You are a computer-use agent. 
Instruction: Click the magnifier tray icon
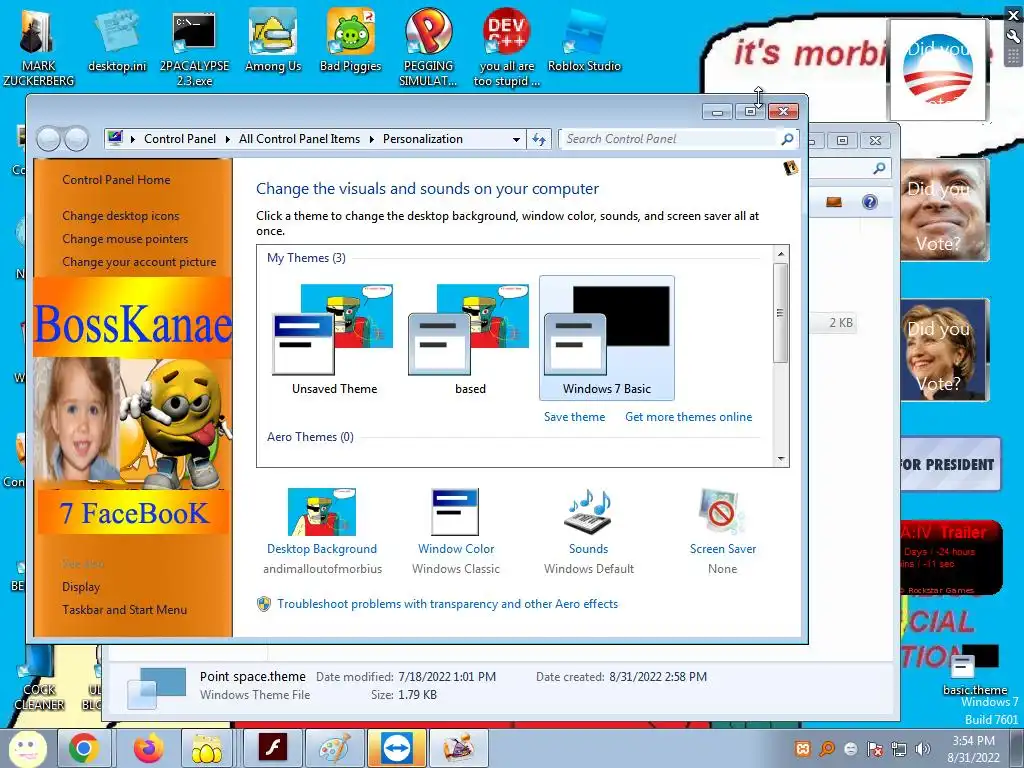(x=827, y=749)
